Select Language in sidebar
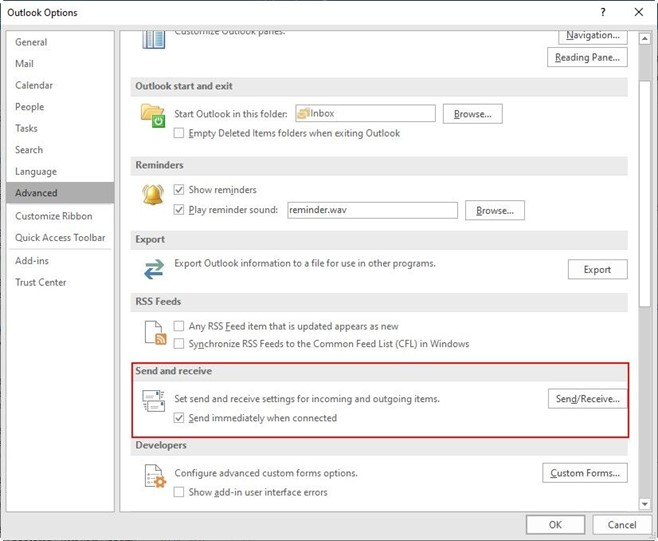The height and width of the screenshot is (541, 658). point(60,171)
